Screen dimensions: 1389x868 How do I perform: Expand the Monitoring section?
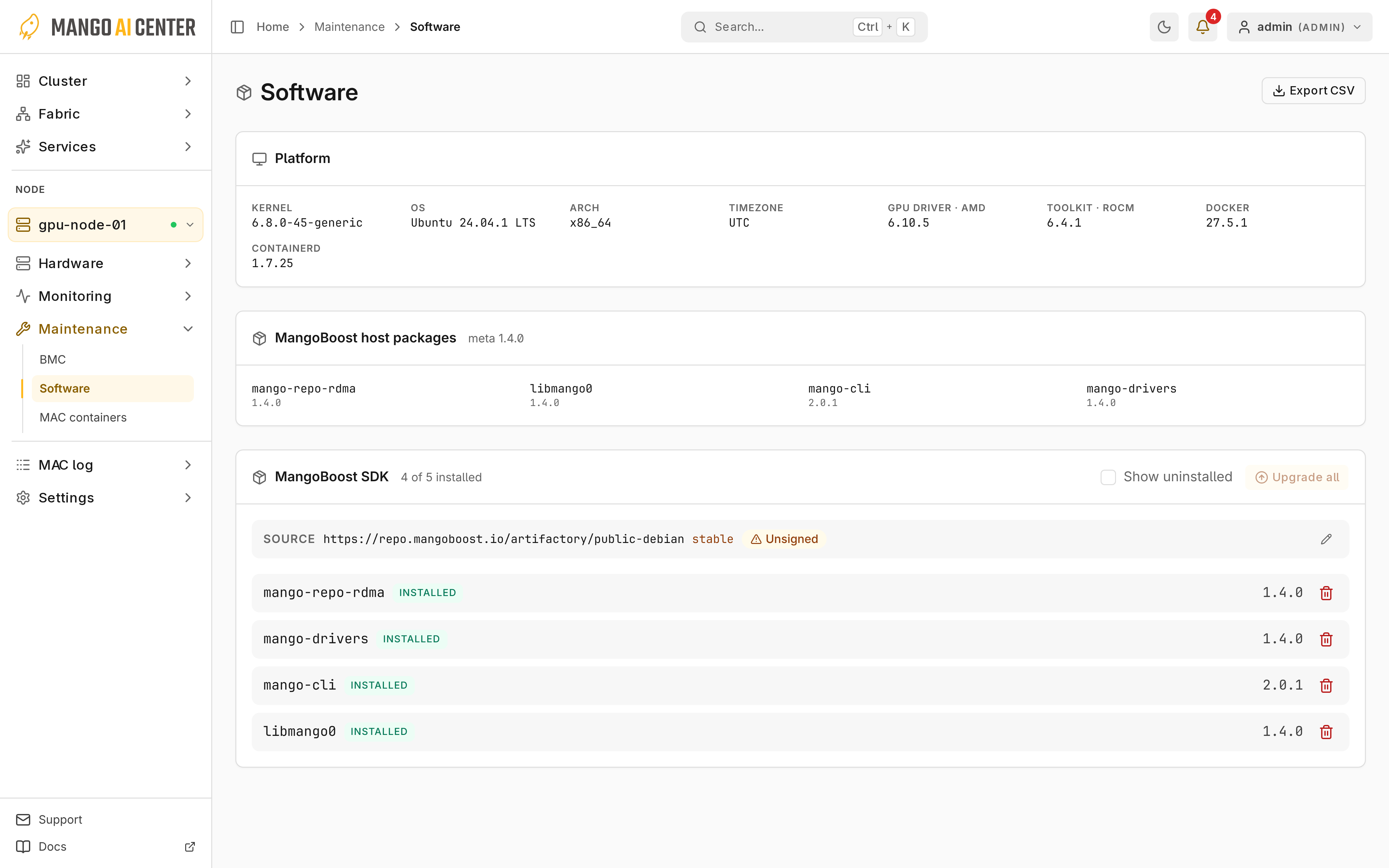[x=105, y=296]
